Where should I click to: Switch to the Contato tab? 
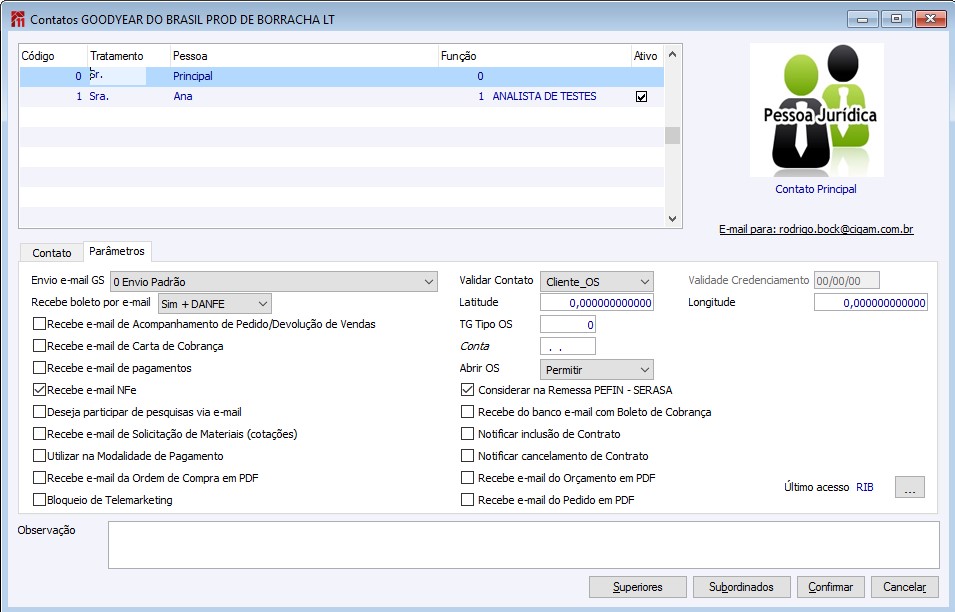click(x=52, y=253)
